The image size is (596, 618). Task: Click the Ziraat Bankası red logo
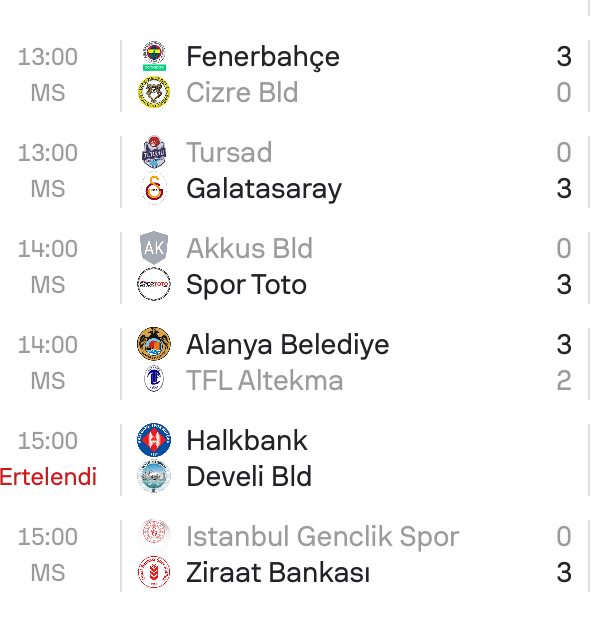click(x=154, y=572)
